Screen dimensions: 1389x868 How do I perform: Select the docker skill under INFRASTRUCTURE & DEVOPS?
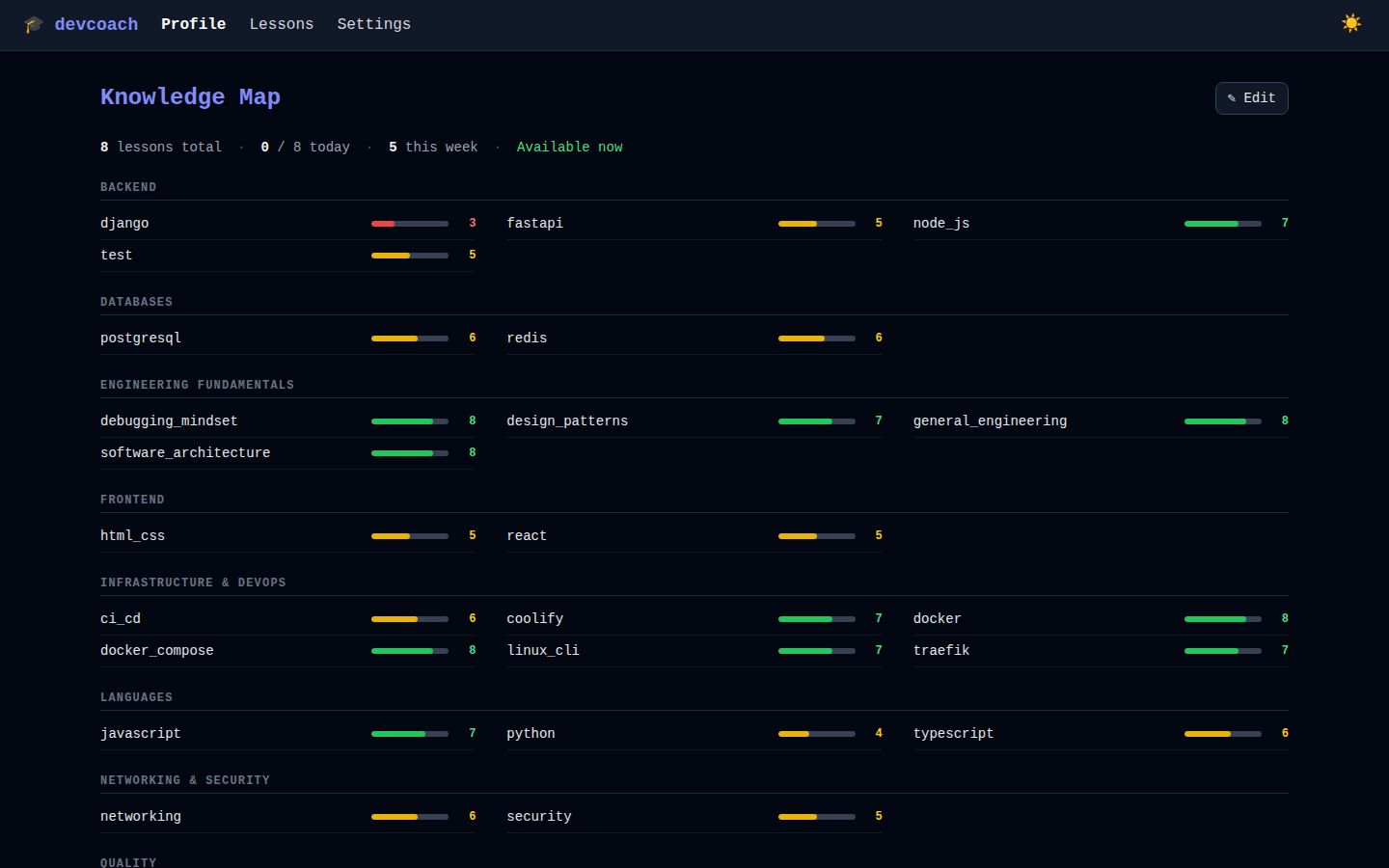coord(937,618)
